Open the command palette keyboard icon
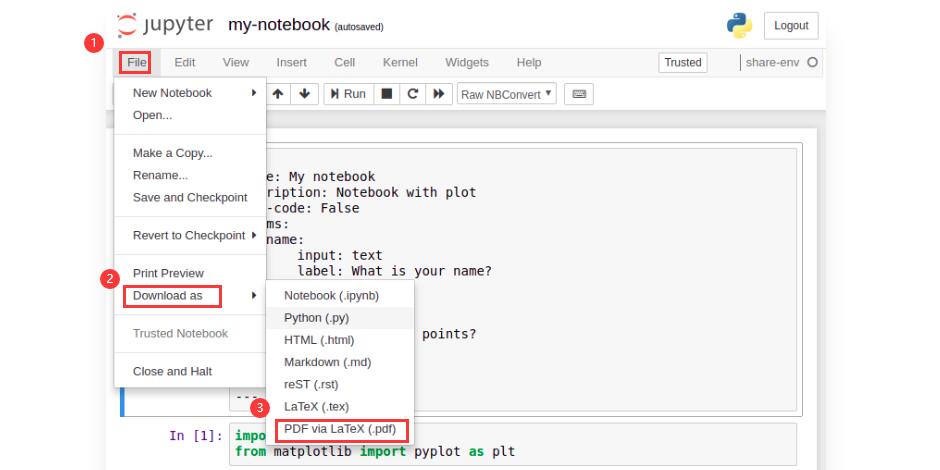This screenshot has width=940, height=470. (579, 94)
